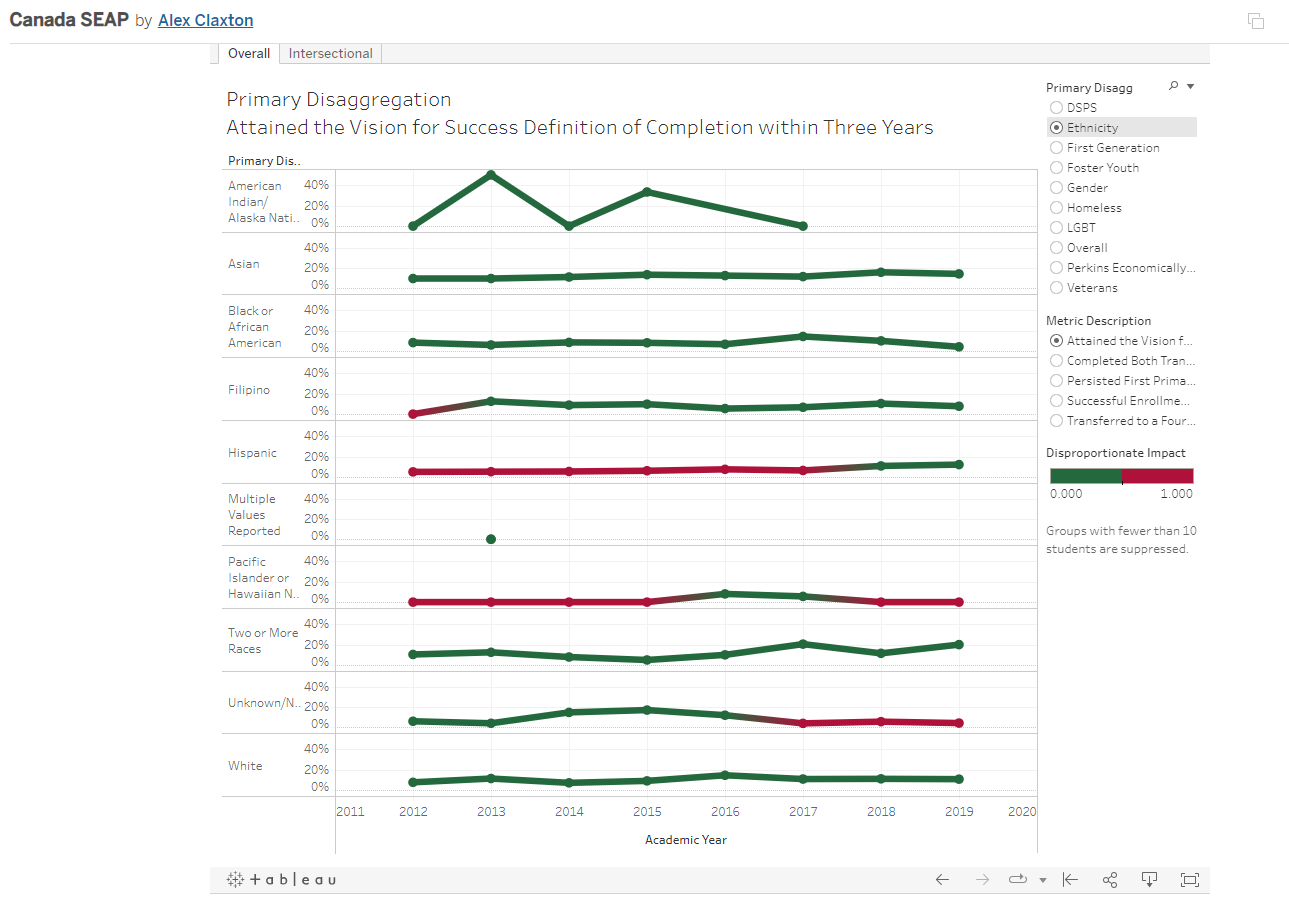The width and height of the screenshot is (1289, 898).
Task: Click the Filipino 2012 red data point
Action: pyautogui.click(x=413, y=413)
